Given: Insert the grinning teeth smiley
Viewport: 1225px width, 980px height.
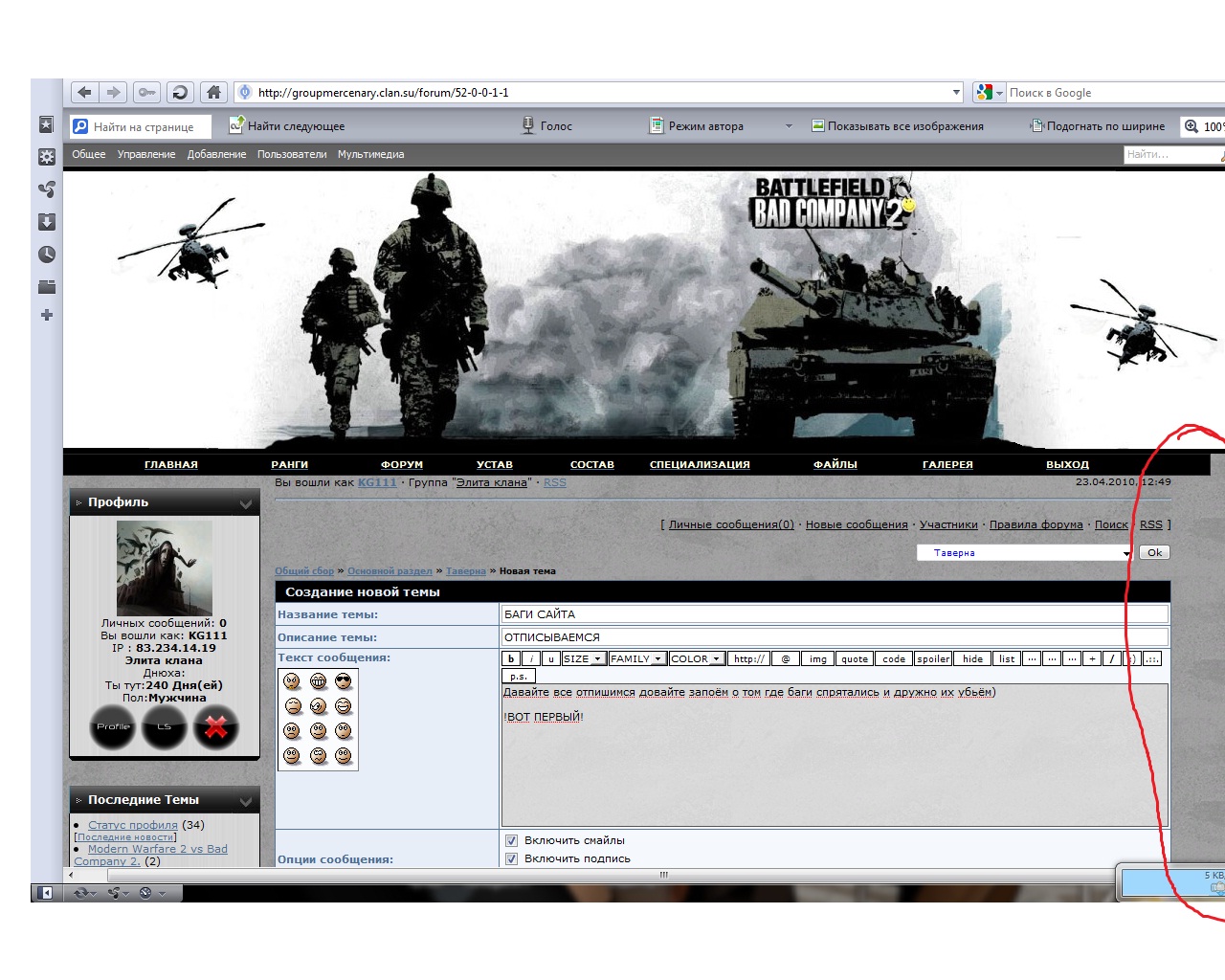Looking at the screenshot, I should [318, 680].
